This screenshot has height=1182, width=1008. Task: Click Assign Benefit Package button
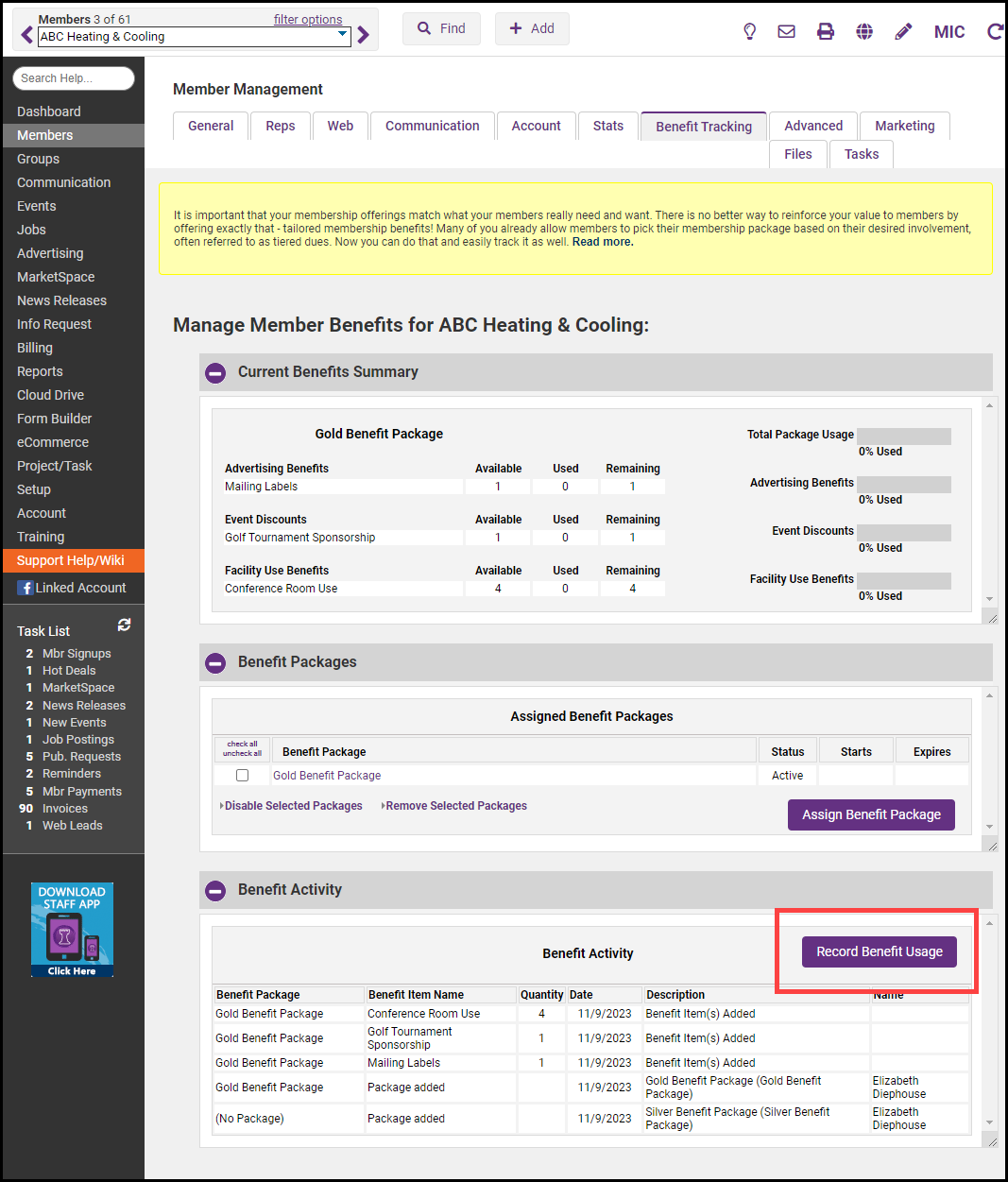(x=871, y=814)
